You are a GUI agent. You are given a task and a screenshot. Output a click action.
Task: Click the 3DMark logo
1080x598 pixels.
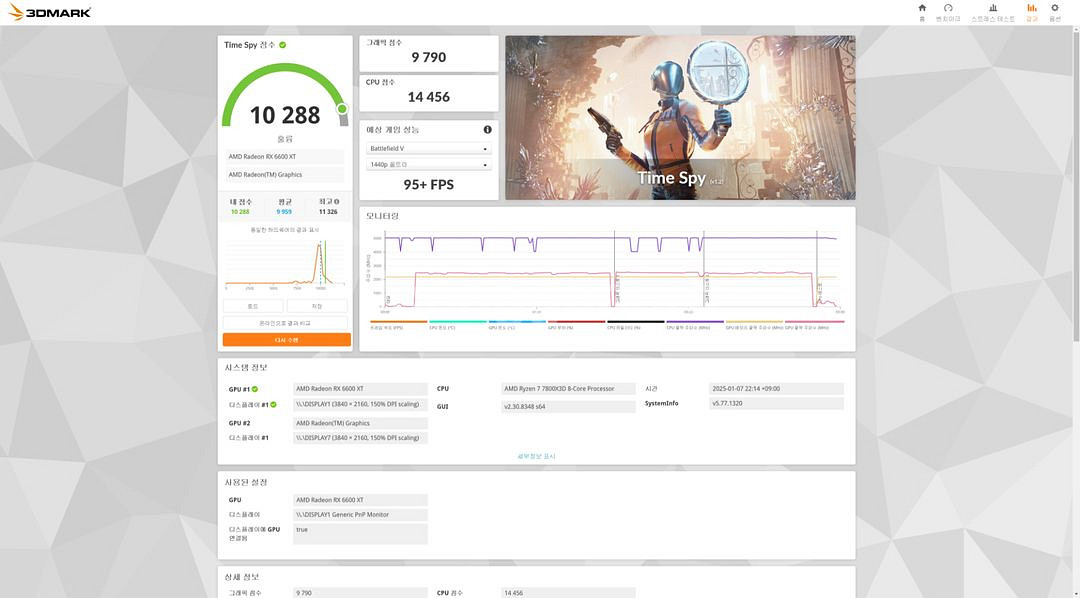[x=50, y=12]
